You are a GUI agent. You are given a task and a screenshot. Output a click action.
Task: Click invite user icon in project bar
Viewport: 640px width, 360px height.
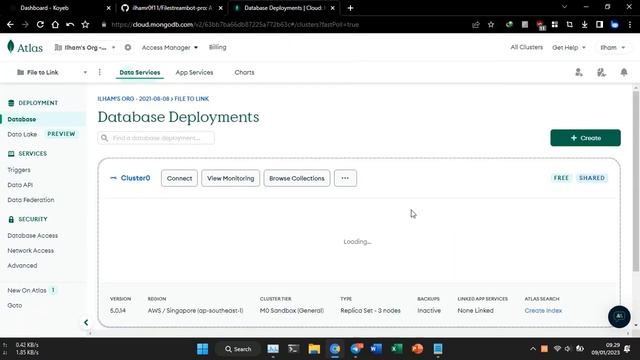(579, 72)
